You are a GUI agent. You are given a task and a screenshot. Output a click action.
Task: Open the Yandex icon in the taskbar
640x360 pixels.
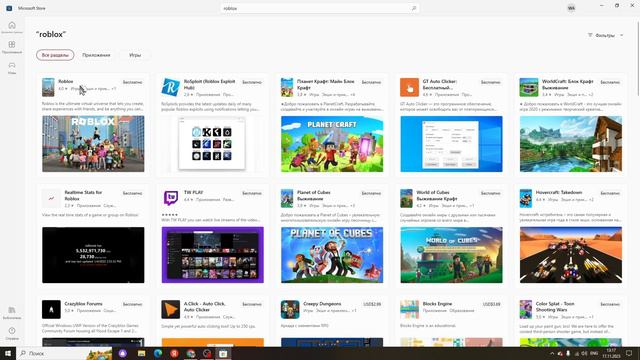(174, 353)
